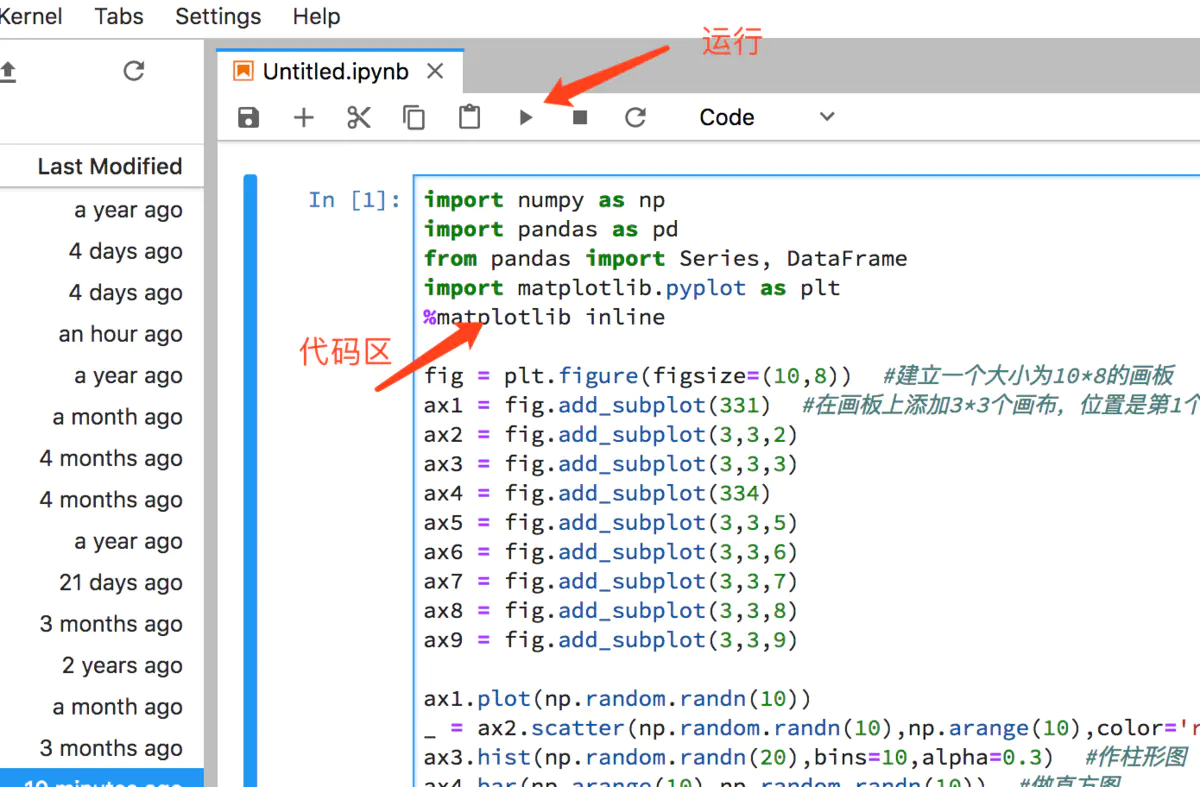Interrupt the kernel using the stop icon
This screenshot has width=1200, height=787.
580,117
